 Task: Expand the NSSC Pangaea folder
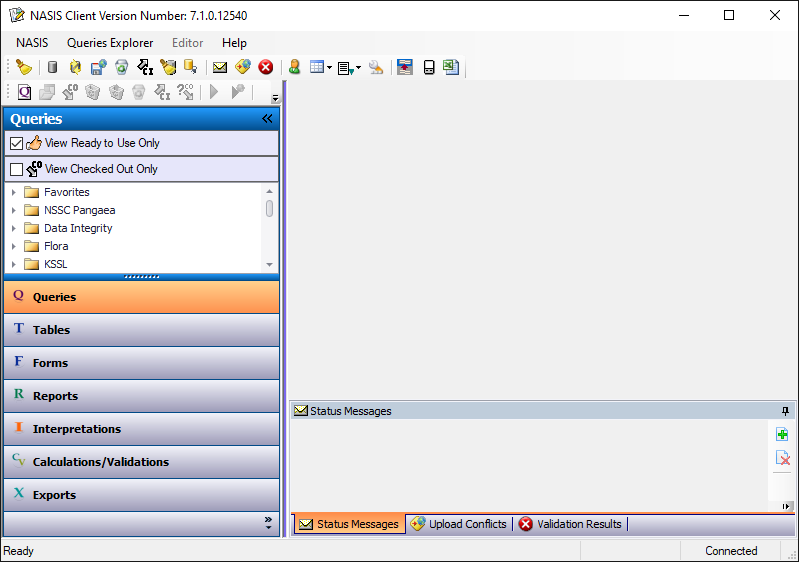(14, 210)
